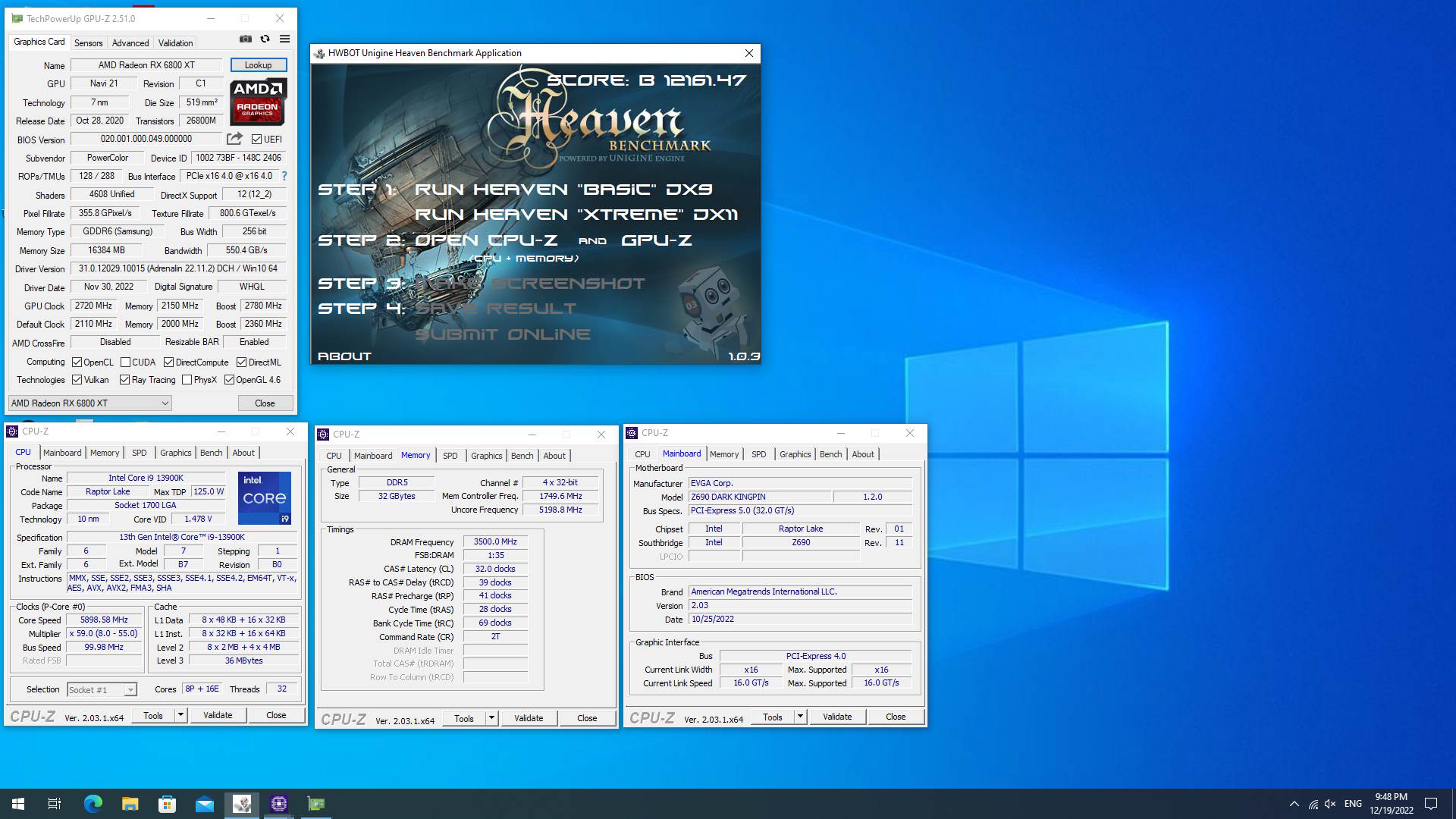Viewport: 1456px width, 819px height.
Task: Open the GPU-Z hamburger menu
Action: [284, 39]
